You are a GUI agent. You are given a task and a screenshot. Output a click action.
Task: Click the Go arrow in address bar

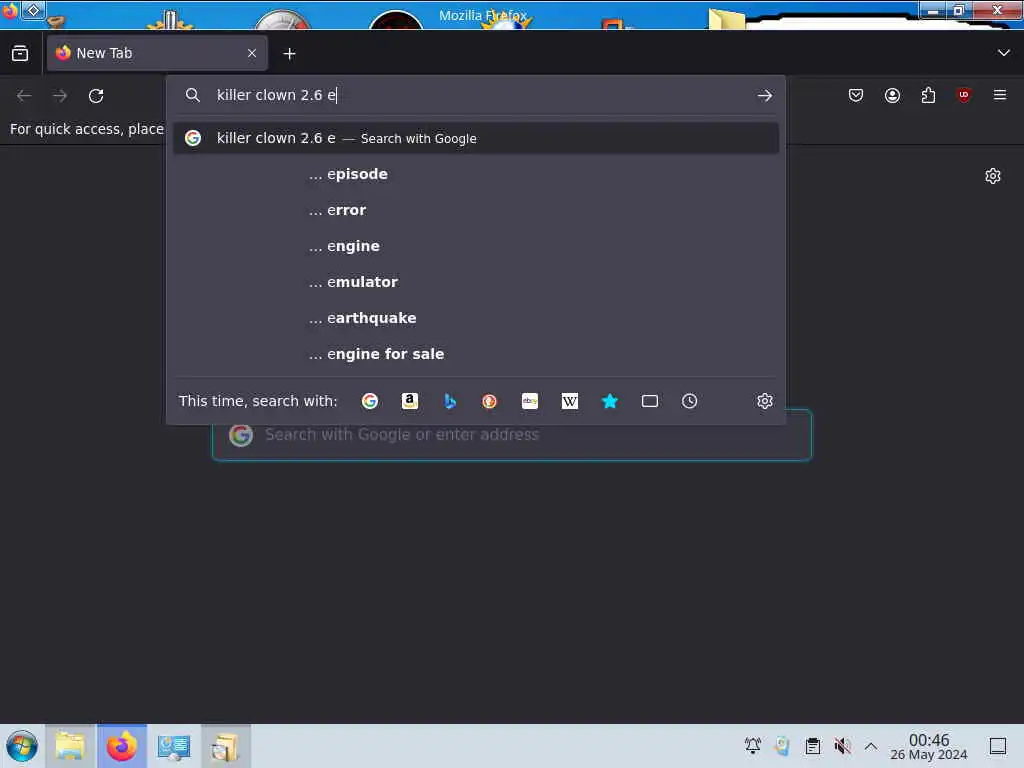pyautogui.click(x=765, y=96)
